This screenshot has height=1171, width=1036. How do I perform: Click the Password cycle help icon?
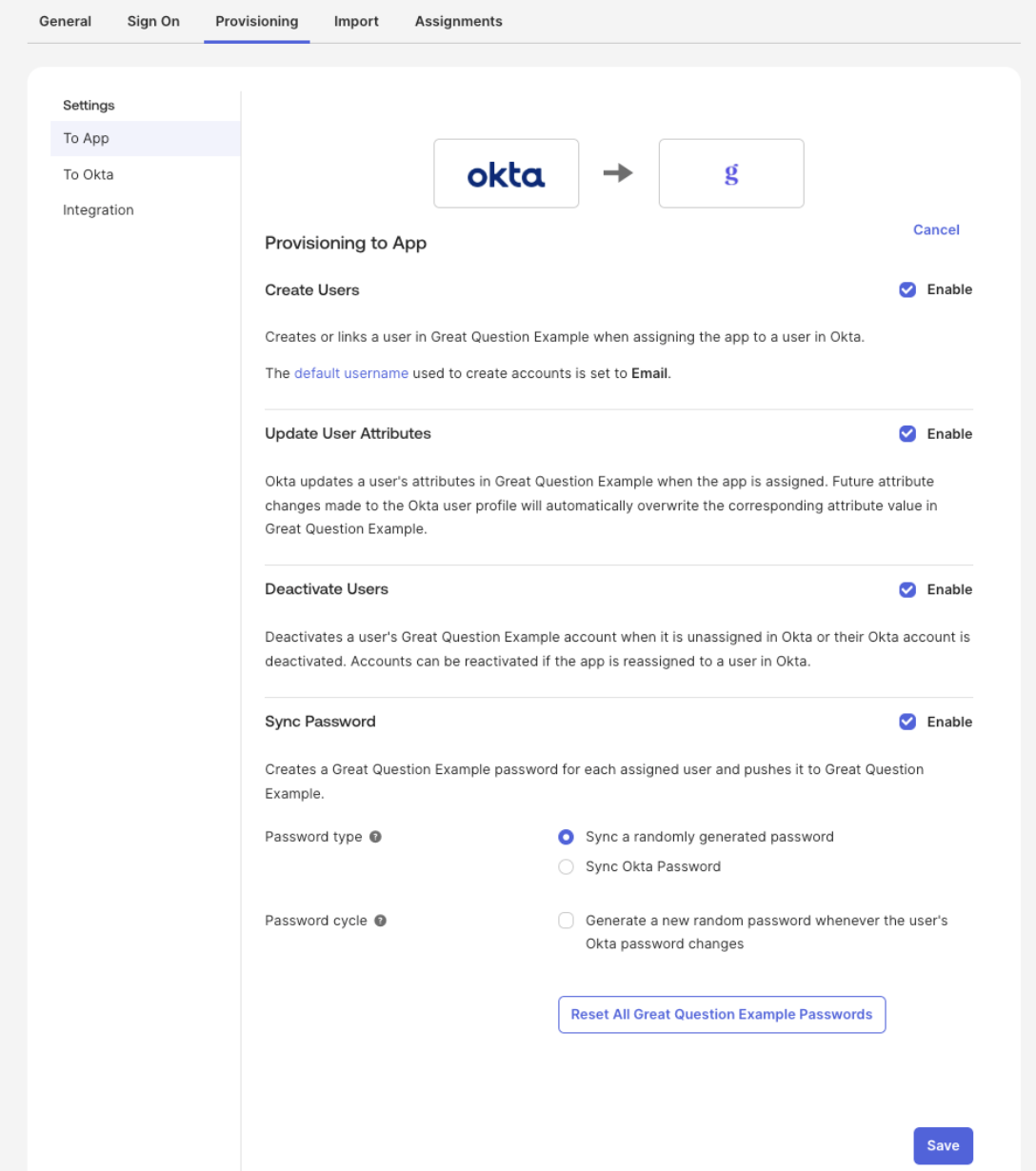click(380, 921)
